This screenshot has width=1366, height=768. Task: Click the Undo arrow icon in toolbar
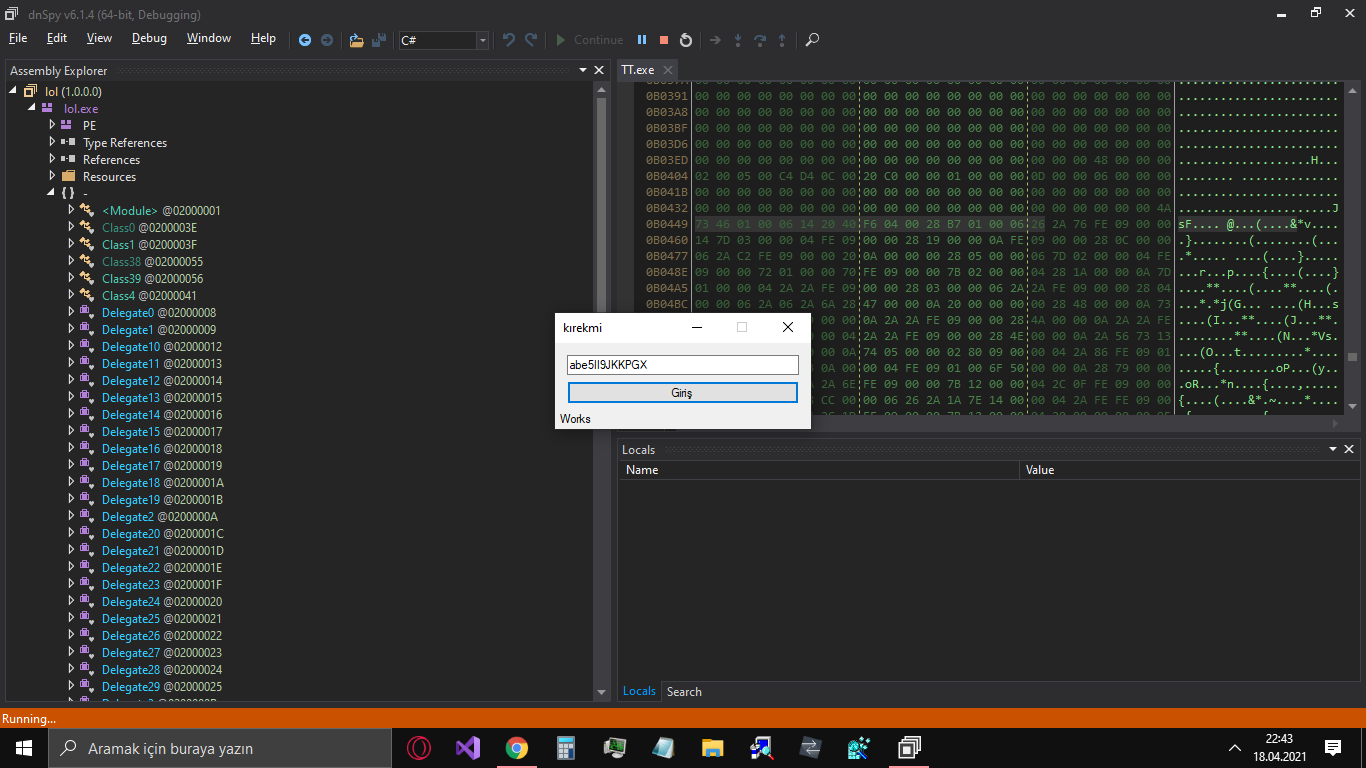pos(509,40)
